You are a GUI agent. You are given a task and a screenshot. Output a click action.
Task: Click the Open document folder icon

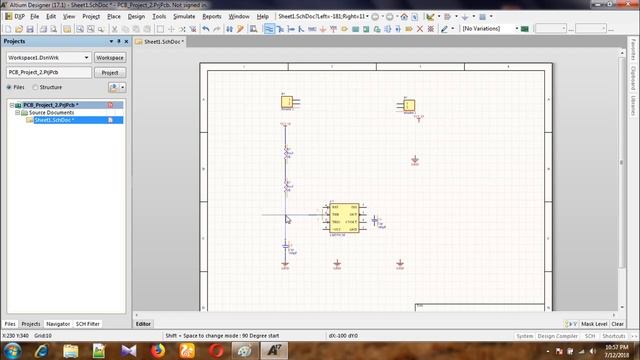(x=19, y=29)
